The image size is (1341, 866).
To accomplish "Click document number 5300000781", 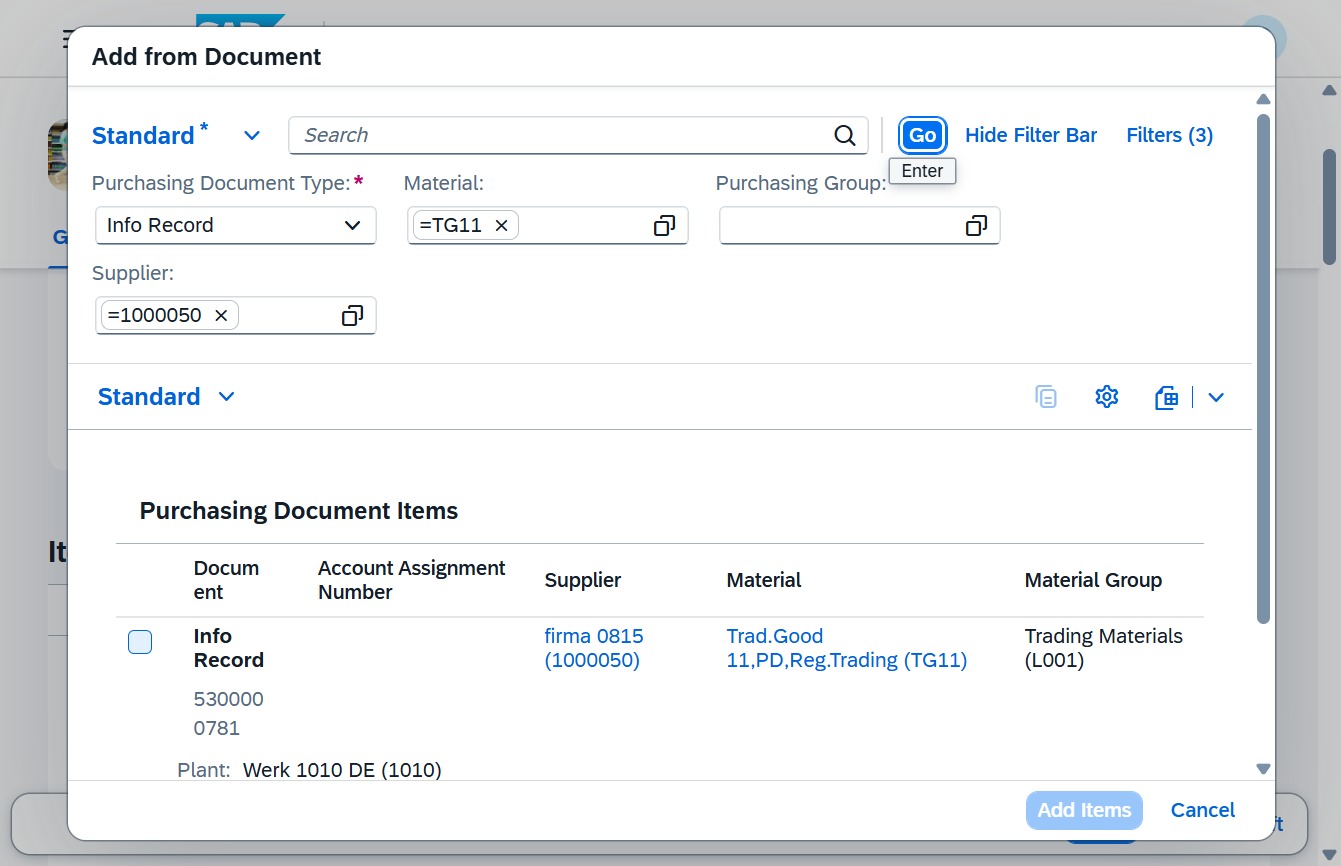I will tap(229, 713).
